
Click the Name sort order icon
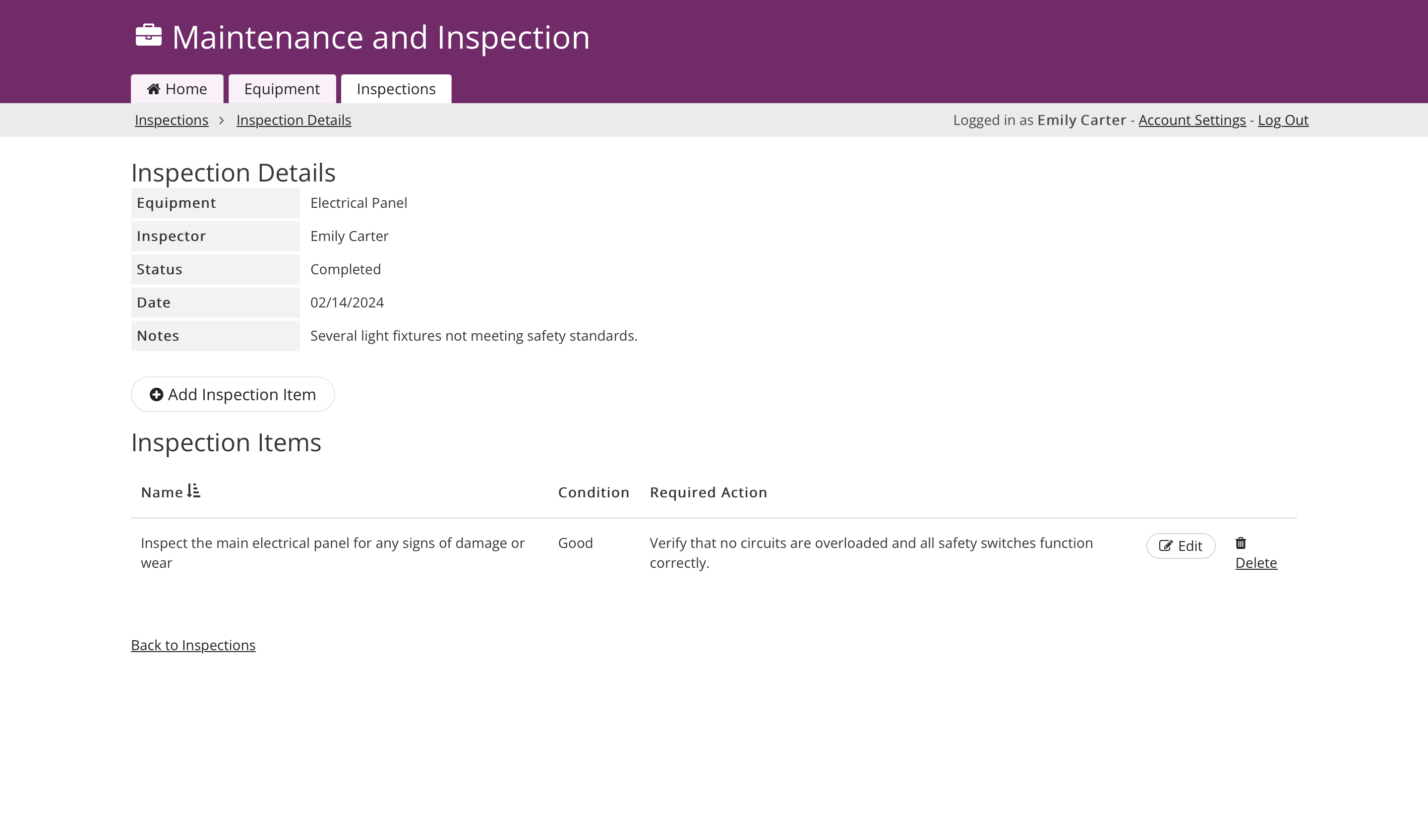[194, 491]
